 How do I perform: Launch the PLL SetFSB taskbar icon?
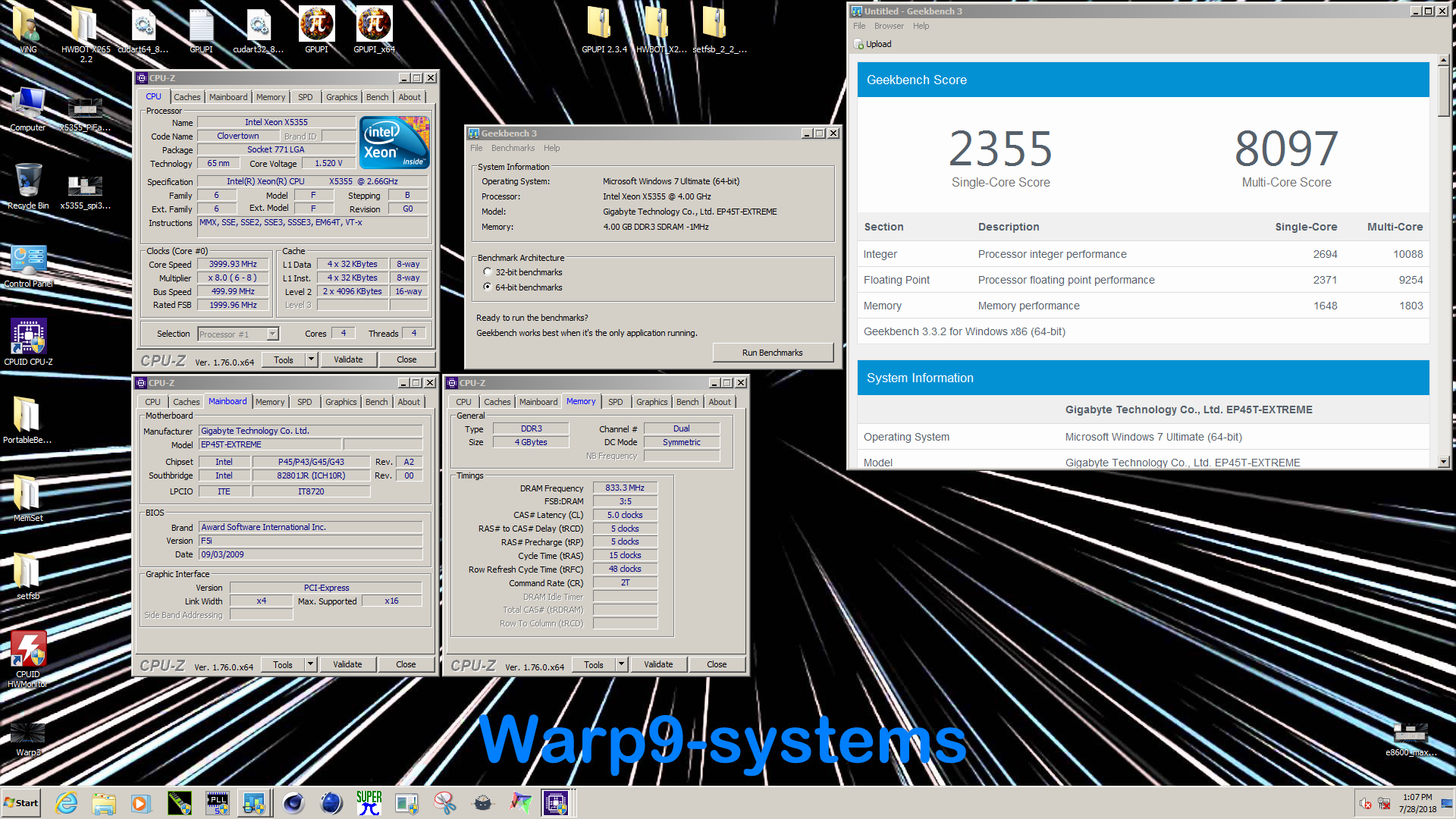(218, 803)
